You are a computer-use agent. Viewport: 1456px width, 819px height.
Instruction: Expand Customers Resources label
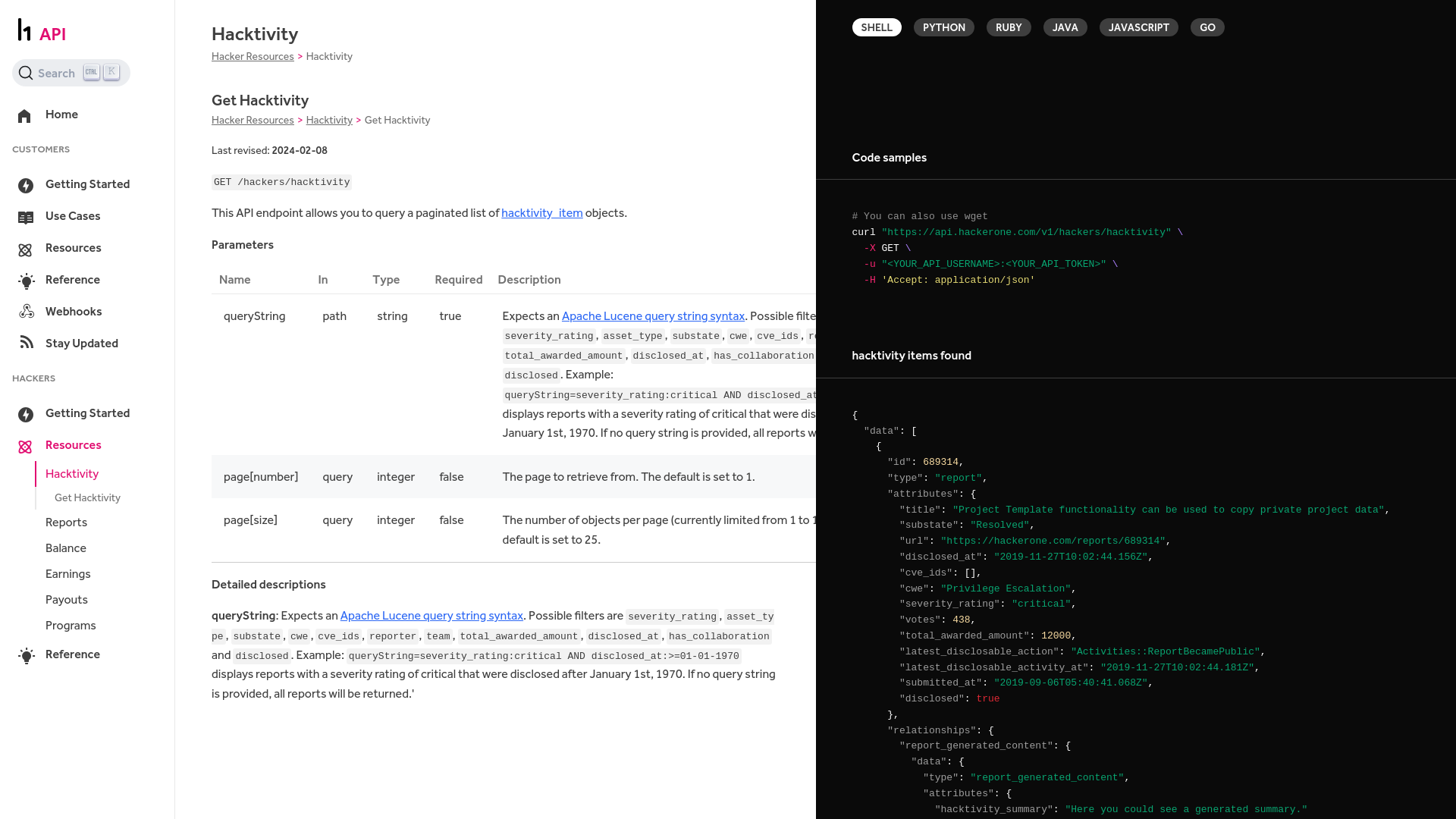pos(74,248)
